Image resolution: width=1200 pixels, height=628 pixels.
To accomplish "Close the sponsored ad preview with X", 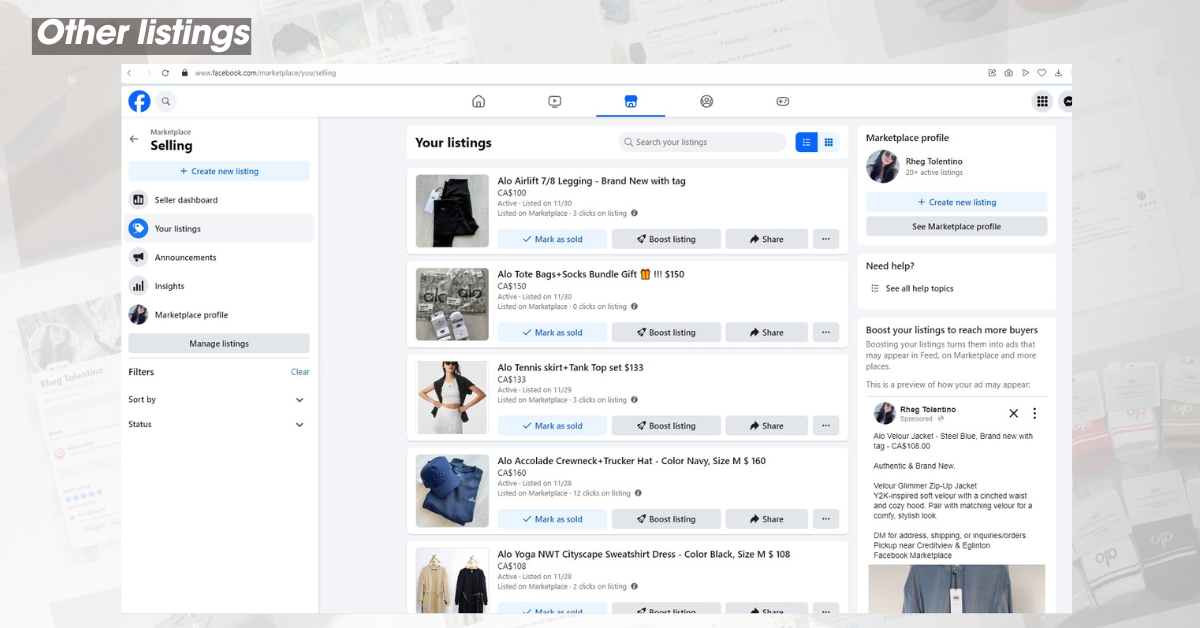I will pyautogui.click(x=1013, y=413).
